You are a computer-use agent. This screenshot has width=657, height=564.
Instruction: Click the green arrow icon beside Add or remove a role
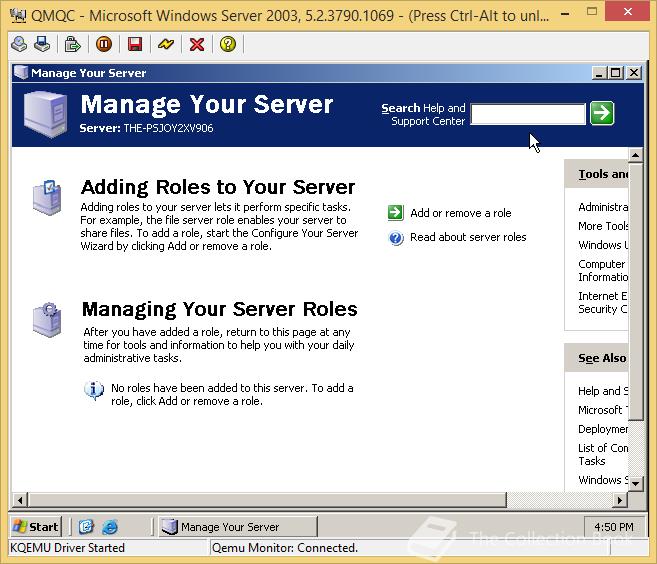click(x=396, y=212)
